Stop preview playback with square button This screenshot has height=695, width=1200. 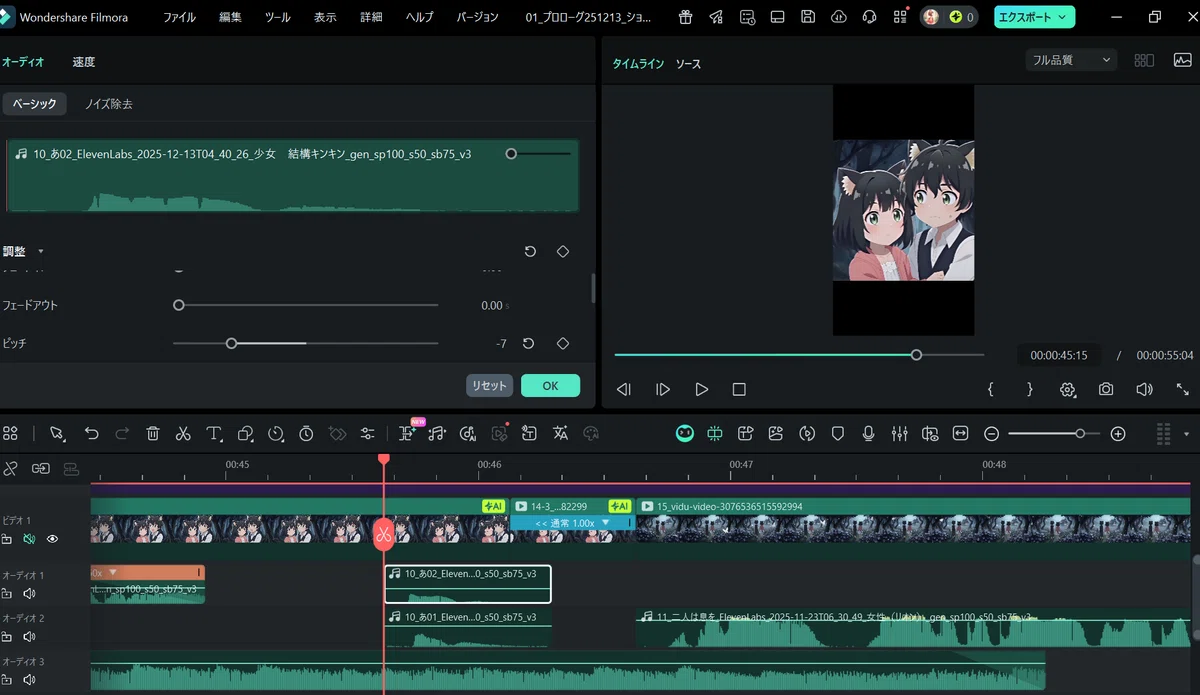[x=739, y=389]
